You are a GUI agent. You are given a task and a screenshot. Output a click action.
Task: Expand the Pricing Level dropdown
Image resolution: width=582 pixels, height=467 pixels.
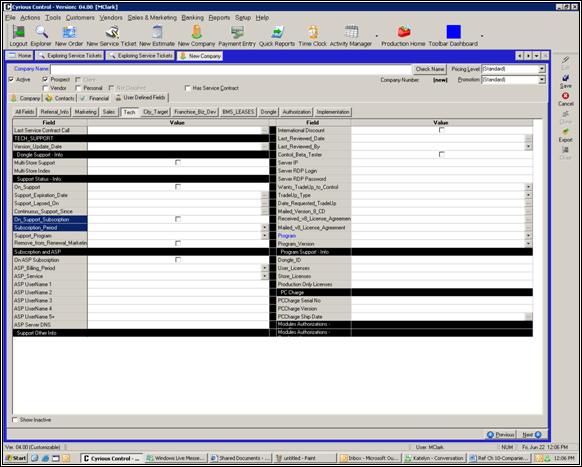pyautogui.click(x=542, y=69)
